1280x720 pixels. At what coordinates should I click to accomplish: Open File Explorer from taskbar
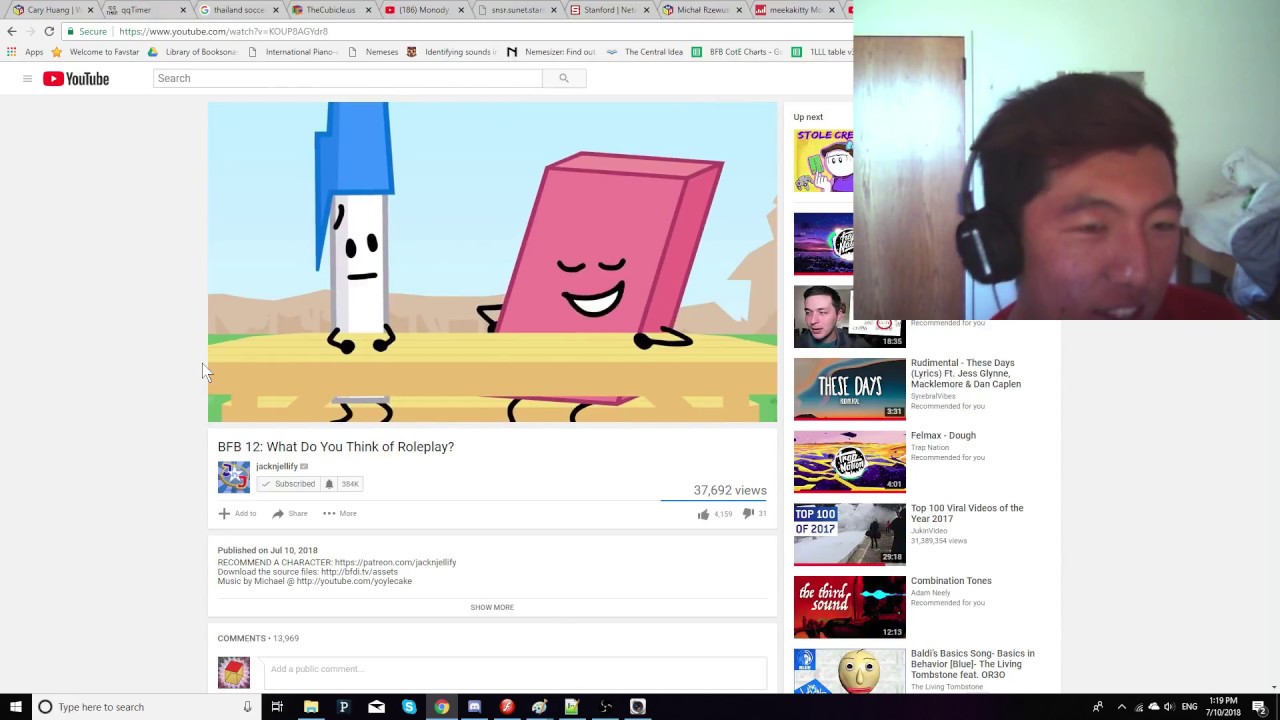[x=311, y=707]
